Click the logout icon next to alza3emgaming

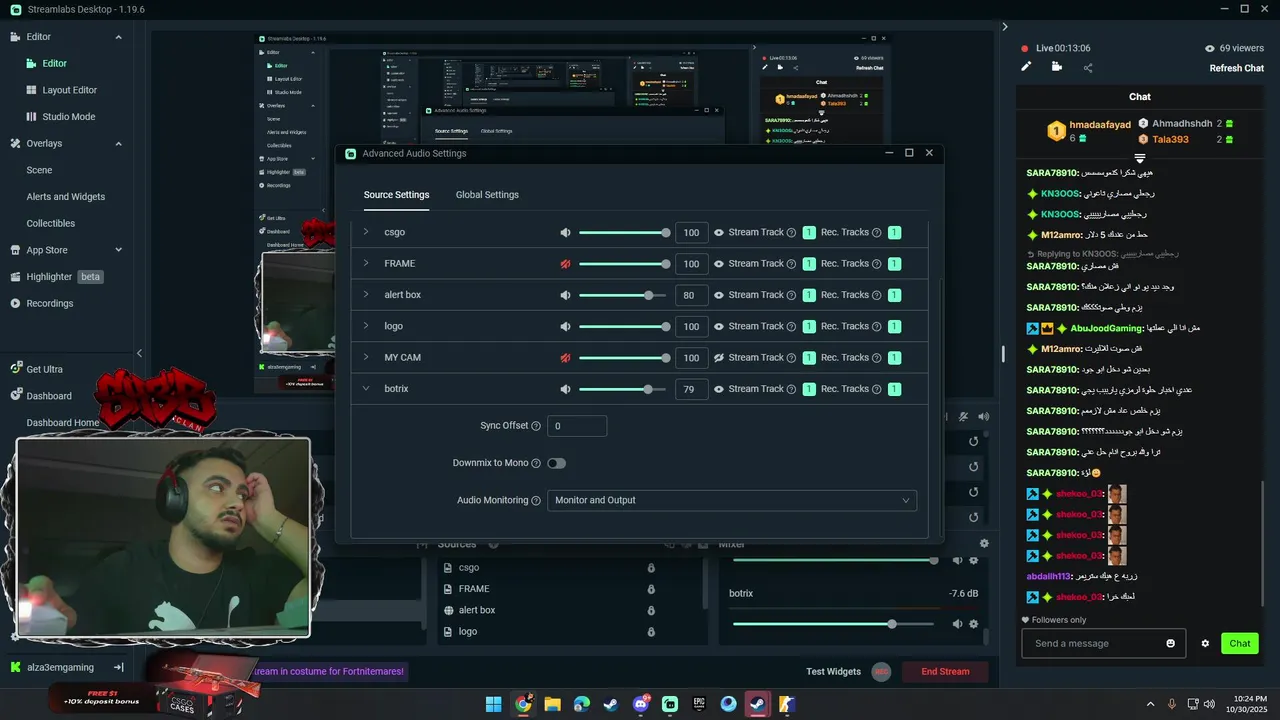point(118,667)
